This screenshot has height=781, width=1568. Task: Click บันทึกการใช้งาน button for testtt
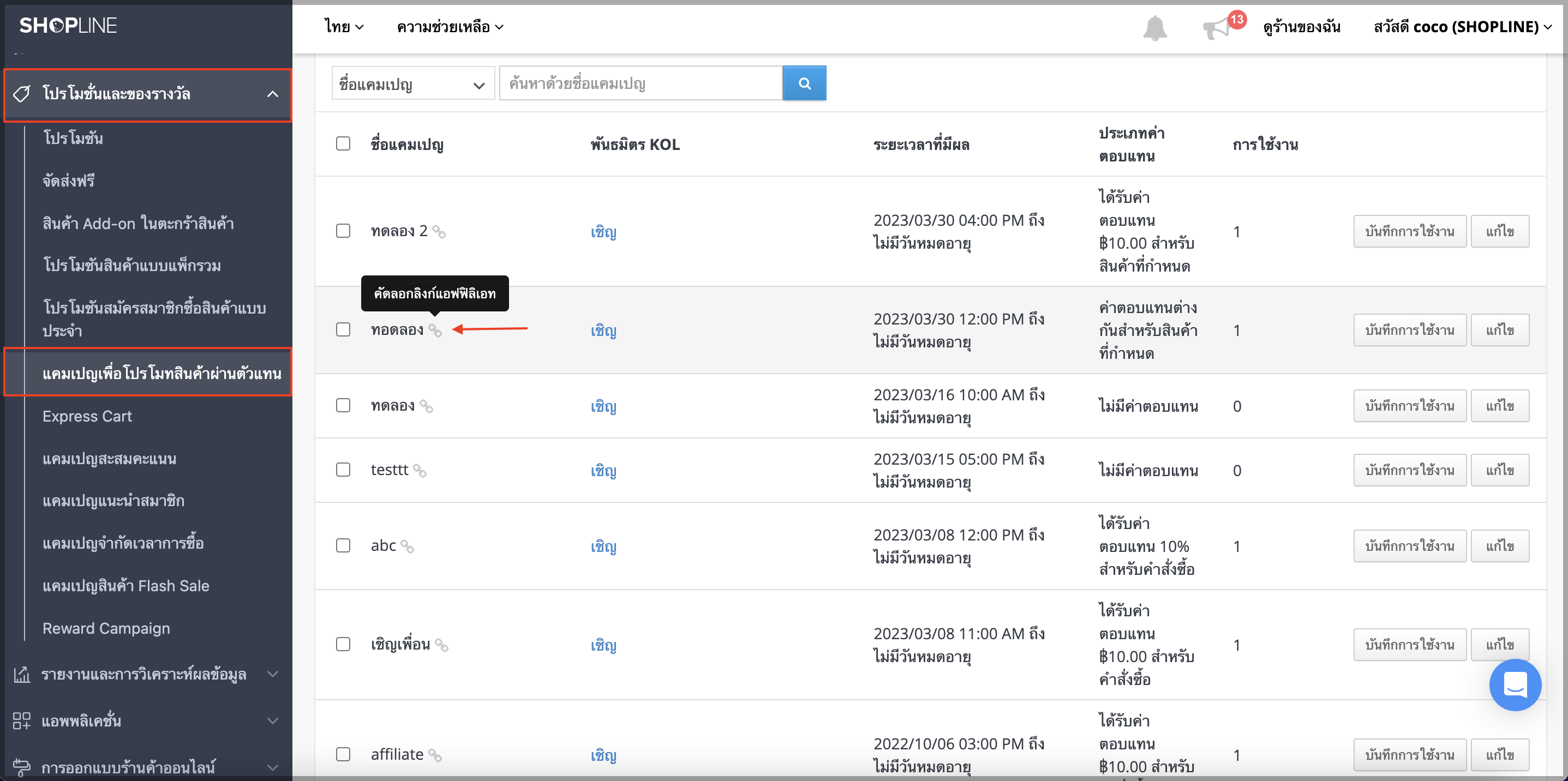pyautogui.click(x=1410, y=470)
